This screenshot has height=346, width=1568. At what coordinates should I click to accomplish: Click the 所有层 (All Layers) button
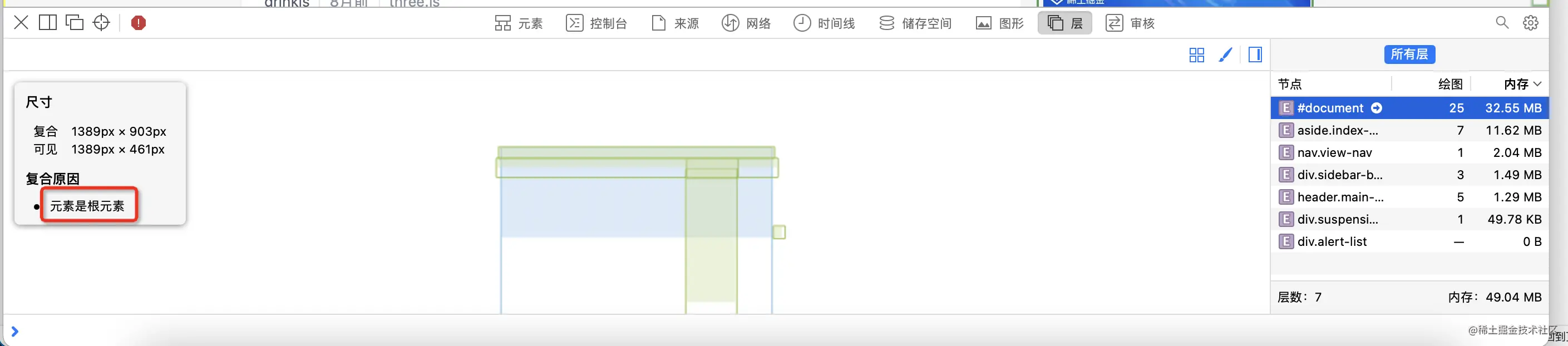tap(1409, 54)
